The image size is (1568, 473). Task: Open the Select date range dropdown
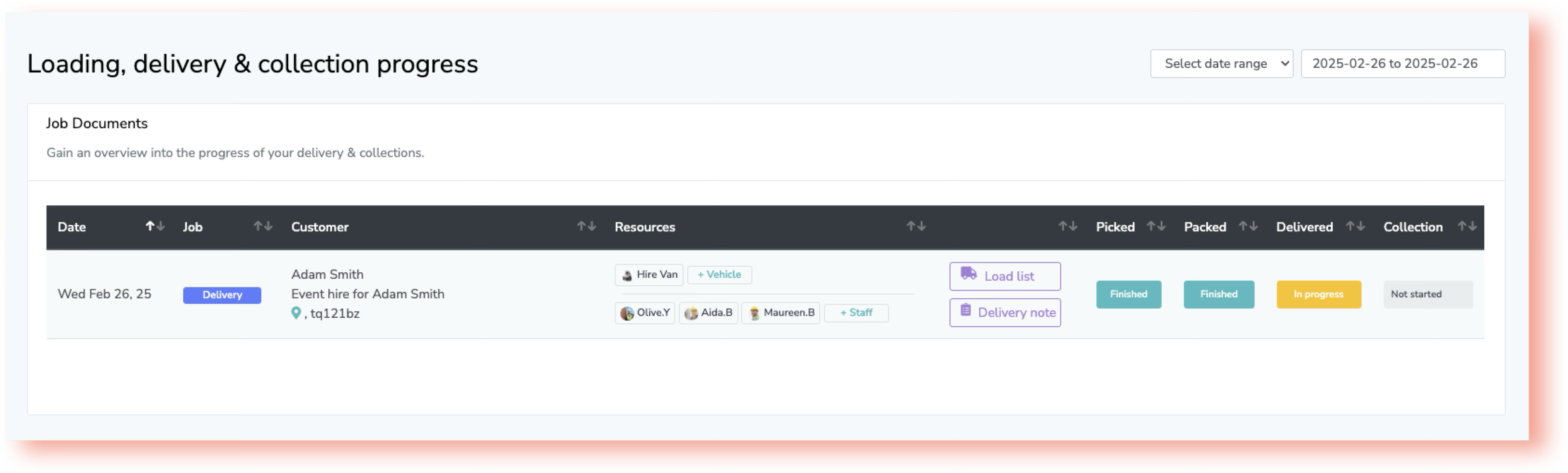[x=1222, y=64]
